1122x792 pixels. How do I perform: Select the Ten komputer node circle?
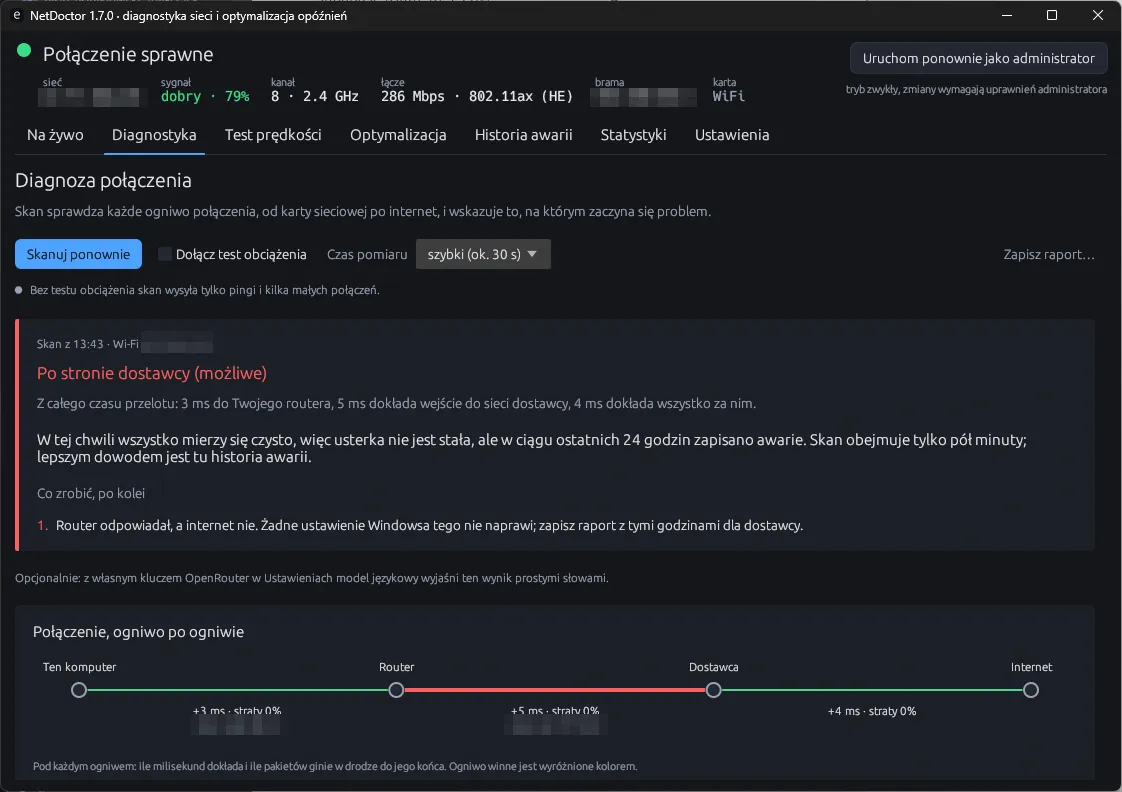[79, 690]
